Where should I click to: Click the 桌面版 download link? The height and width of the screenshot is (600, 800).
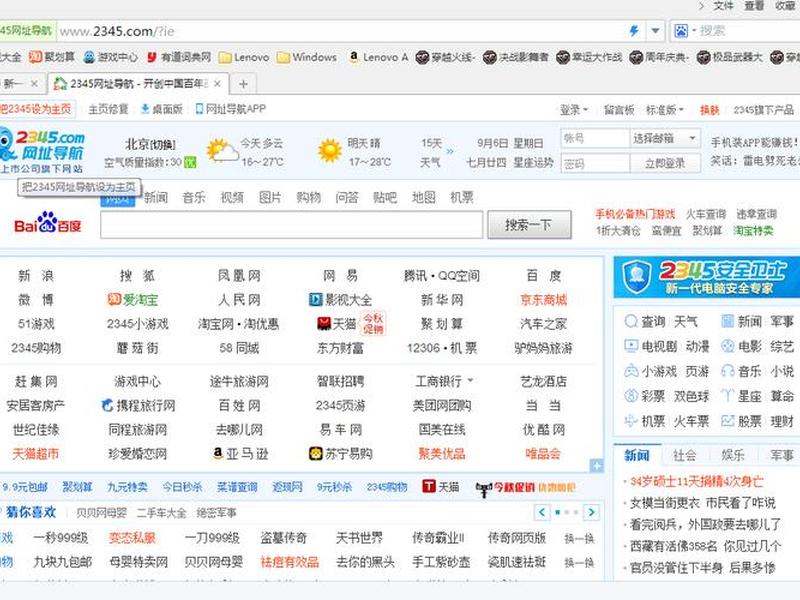[162, 109]
